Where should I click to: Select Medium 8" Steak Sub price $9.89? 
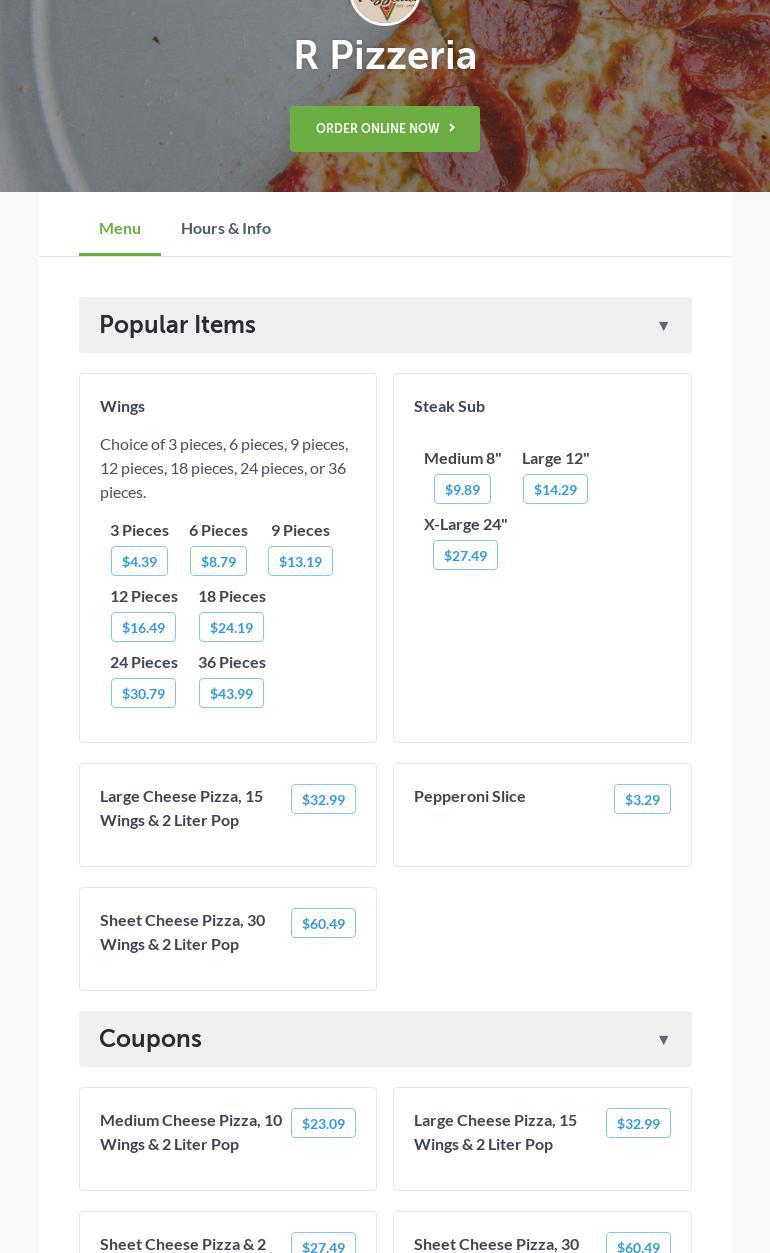click(462, 489)
